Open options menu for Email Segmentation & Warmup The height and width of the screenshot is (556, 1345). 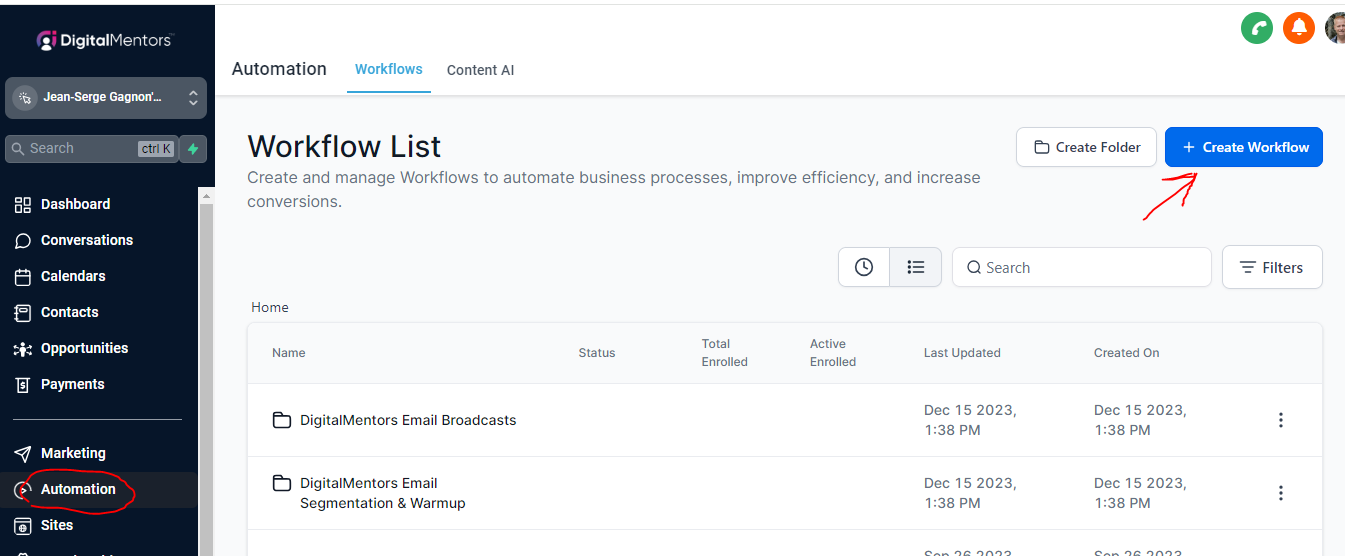[1280, 493]
